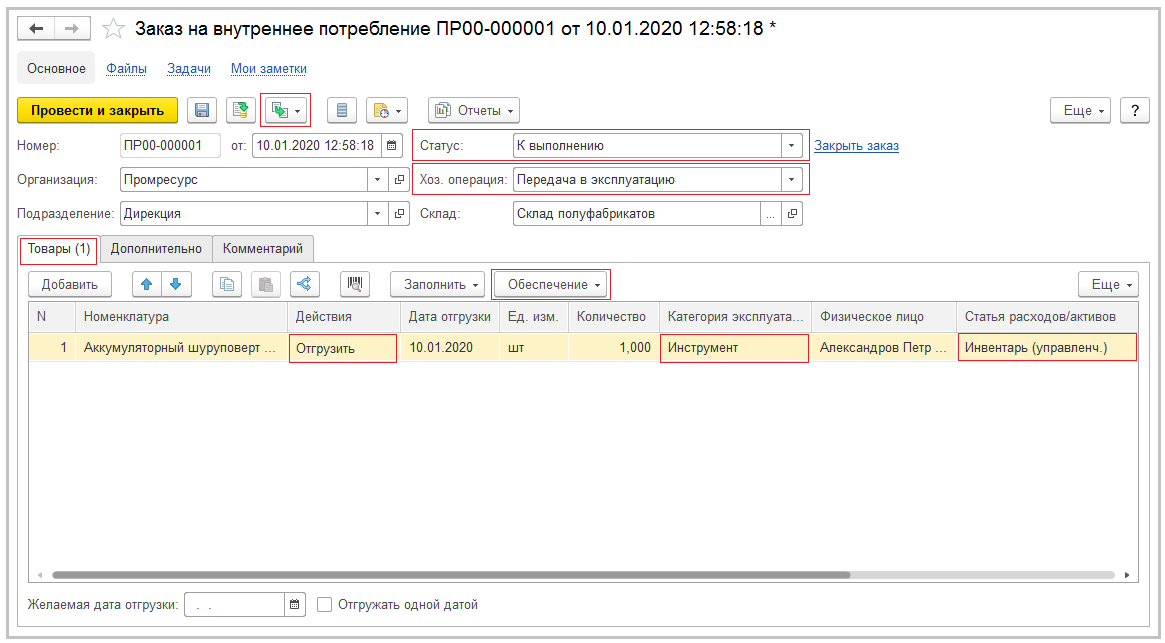Click the Александров Петр cell
The height and width of the screenshot is (643, 1165).
(x=884, y=348)
